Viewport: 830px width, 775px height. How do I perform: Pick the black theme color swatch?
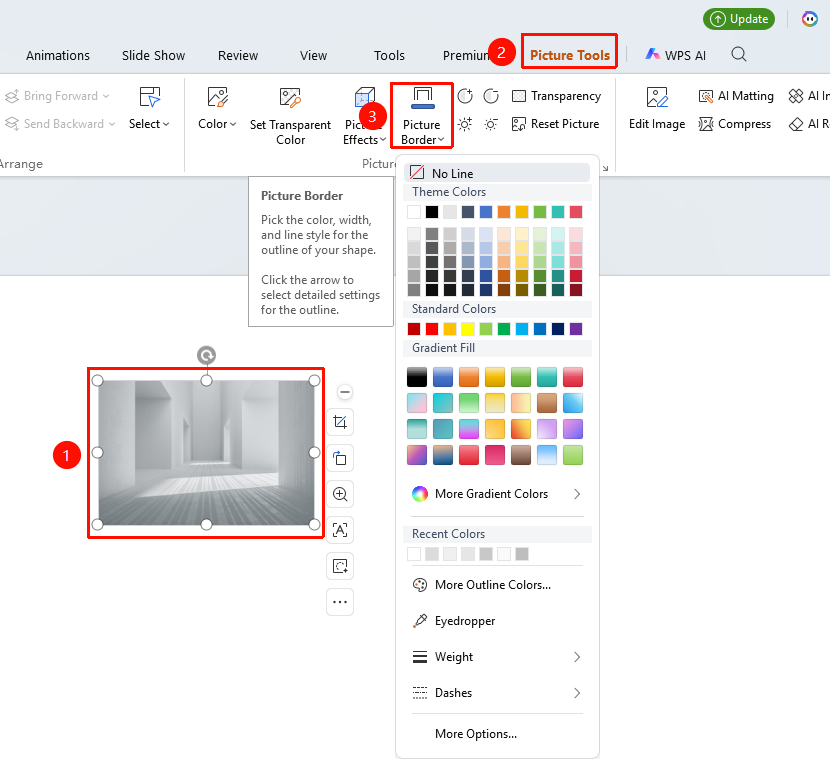(x=432, y=212)
